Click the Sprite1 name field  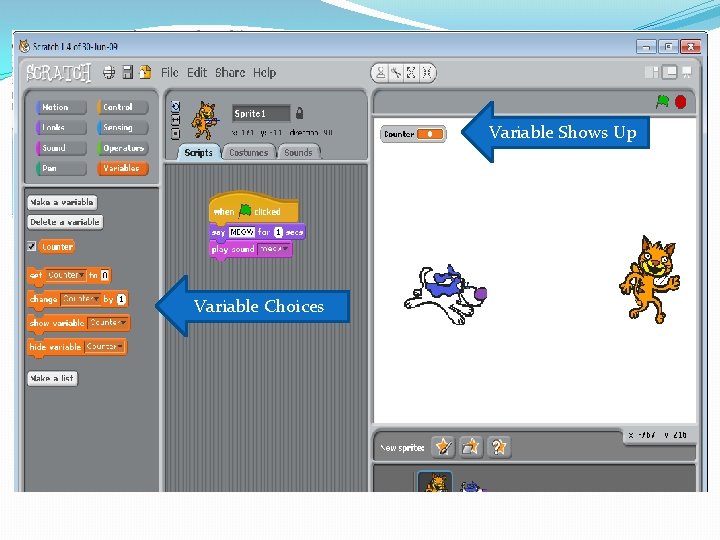click(x=261, y=113)
